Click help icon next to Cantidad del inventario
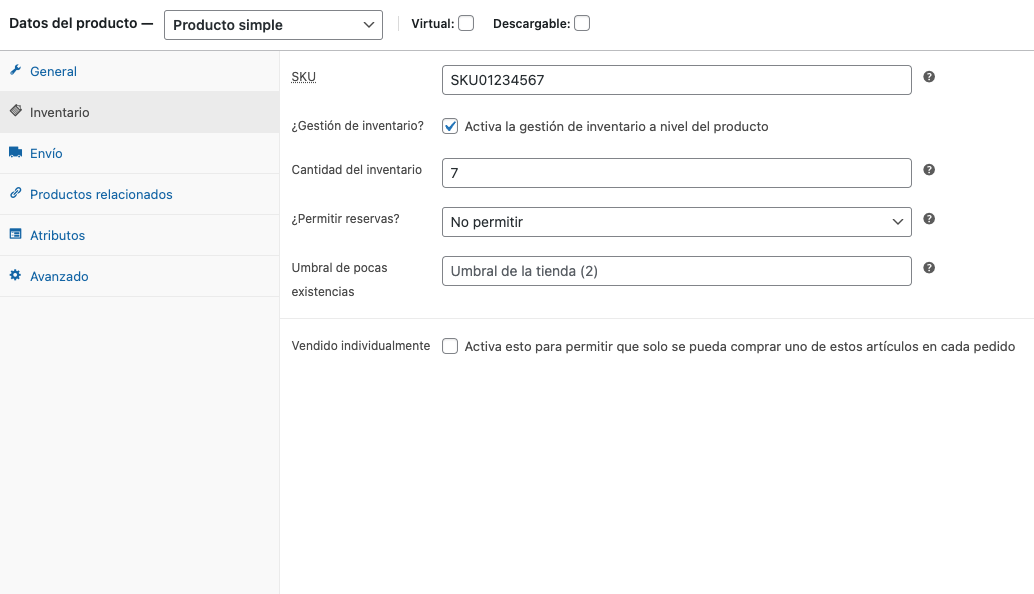The width and height of the screenshot is (1034, 594). 929,170
